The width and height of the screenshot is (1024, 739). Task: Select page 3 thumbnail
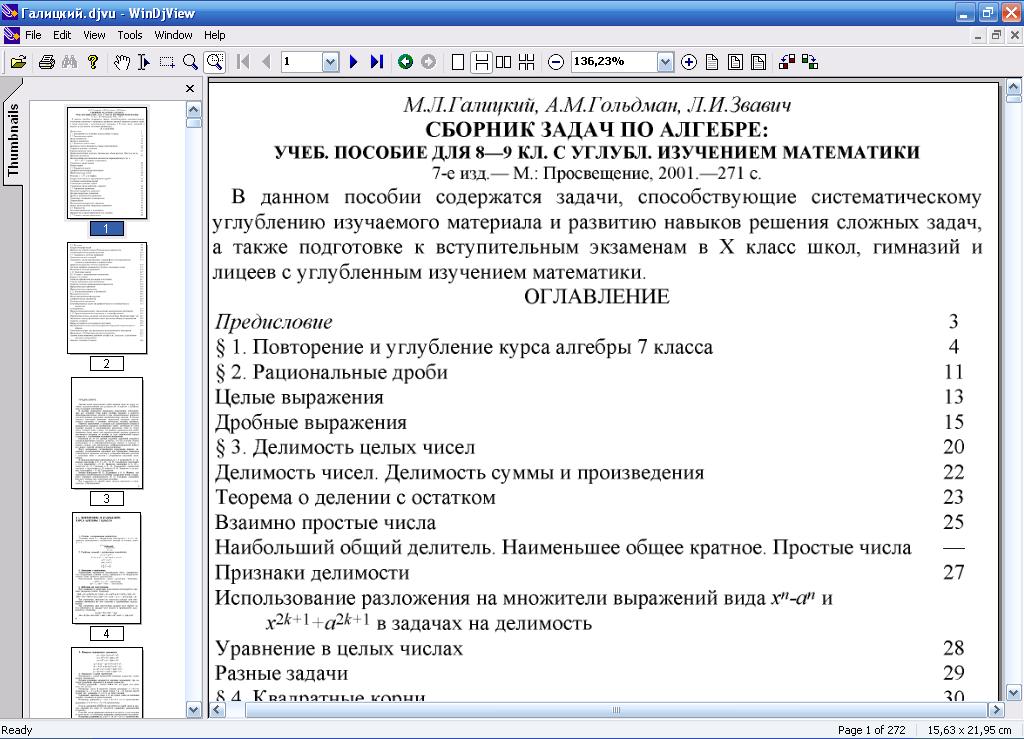(x=106, y=433)
